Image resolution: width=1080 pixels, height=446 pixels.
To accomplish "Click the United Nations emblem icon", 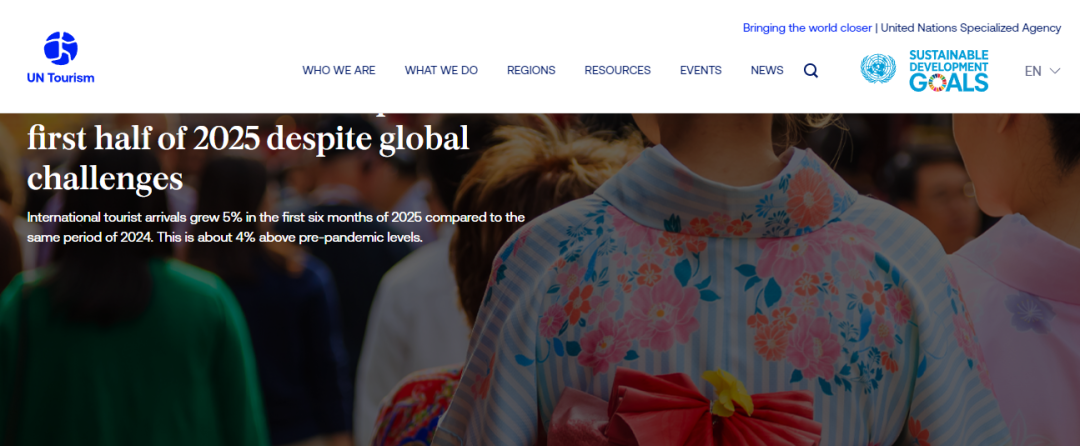I will click(x=878, y=69).
